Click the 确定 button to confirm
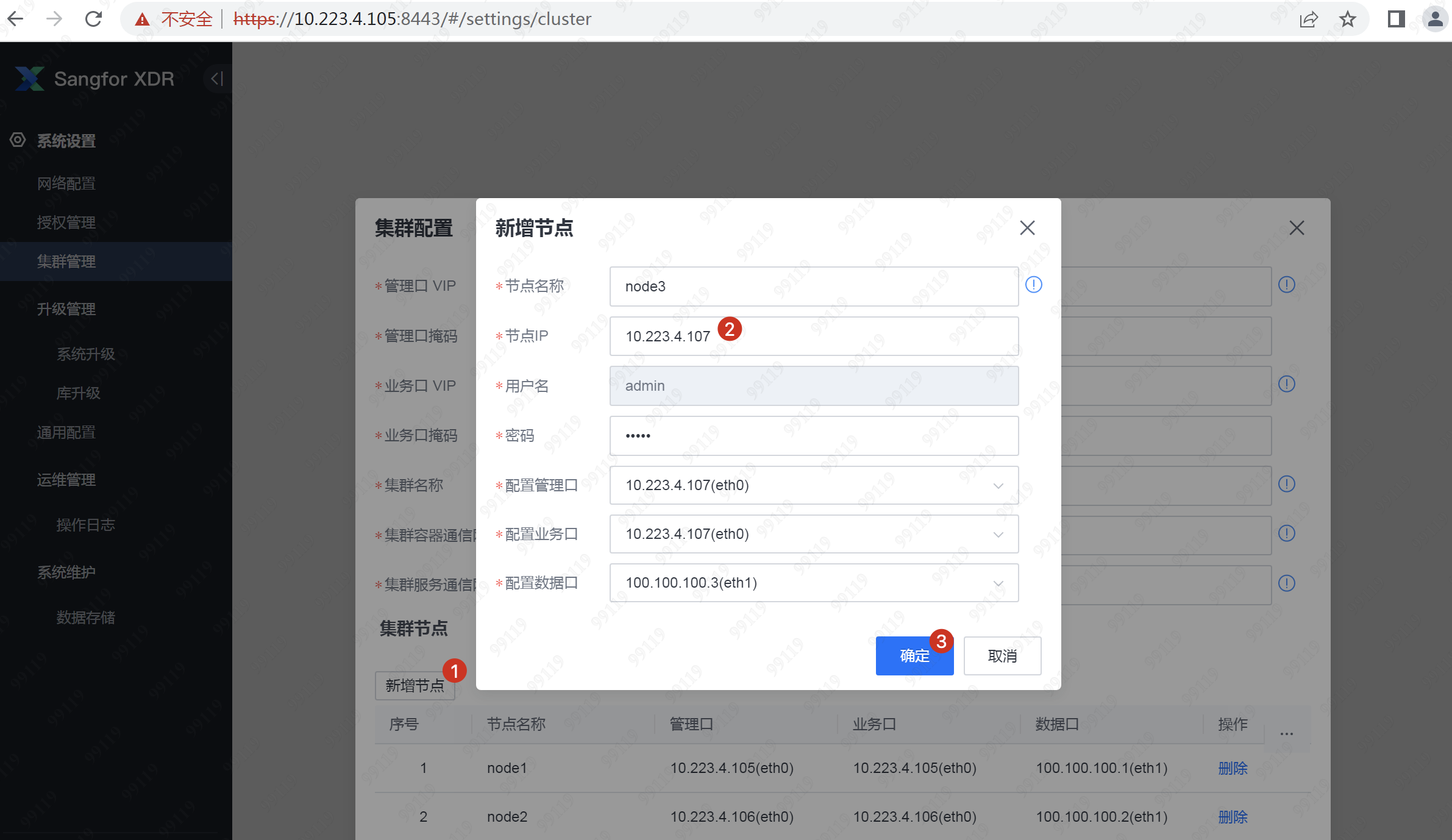Screen dimensions: 1452x840 pos(914,656)
